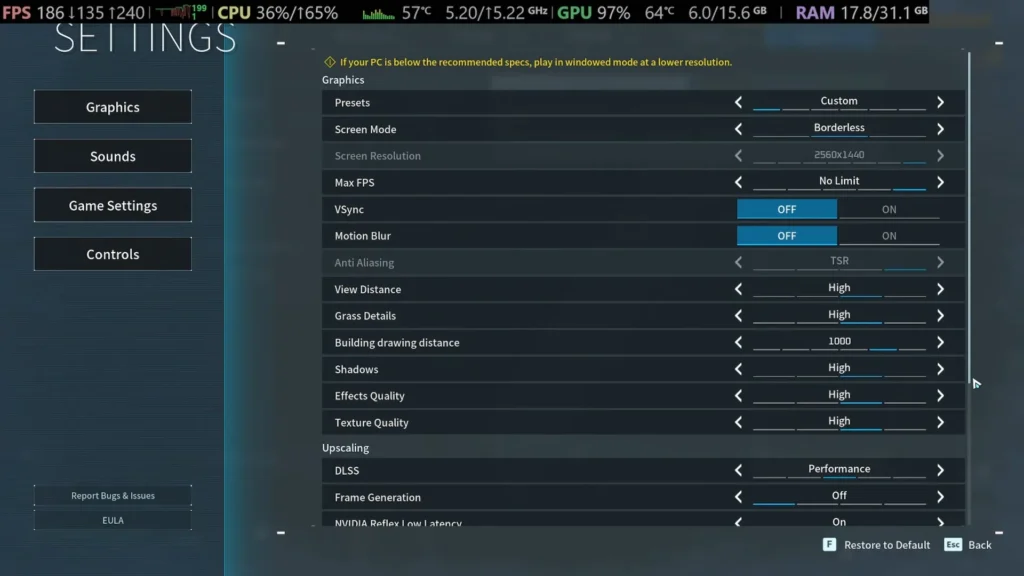Click previous arrow for Screen Mode
The width and height of the screenshot is (1024, 576).
click(x=739, y=129)
